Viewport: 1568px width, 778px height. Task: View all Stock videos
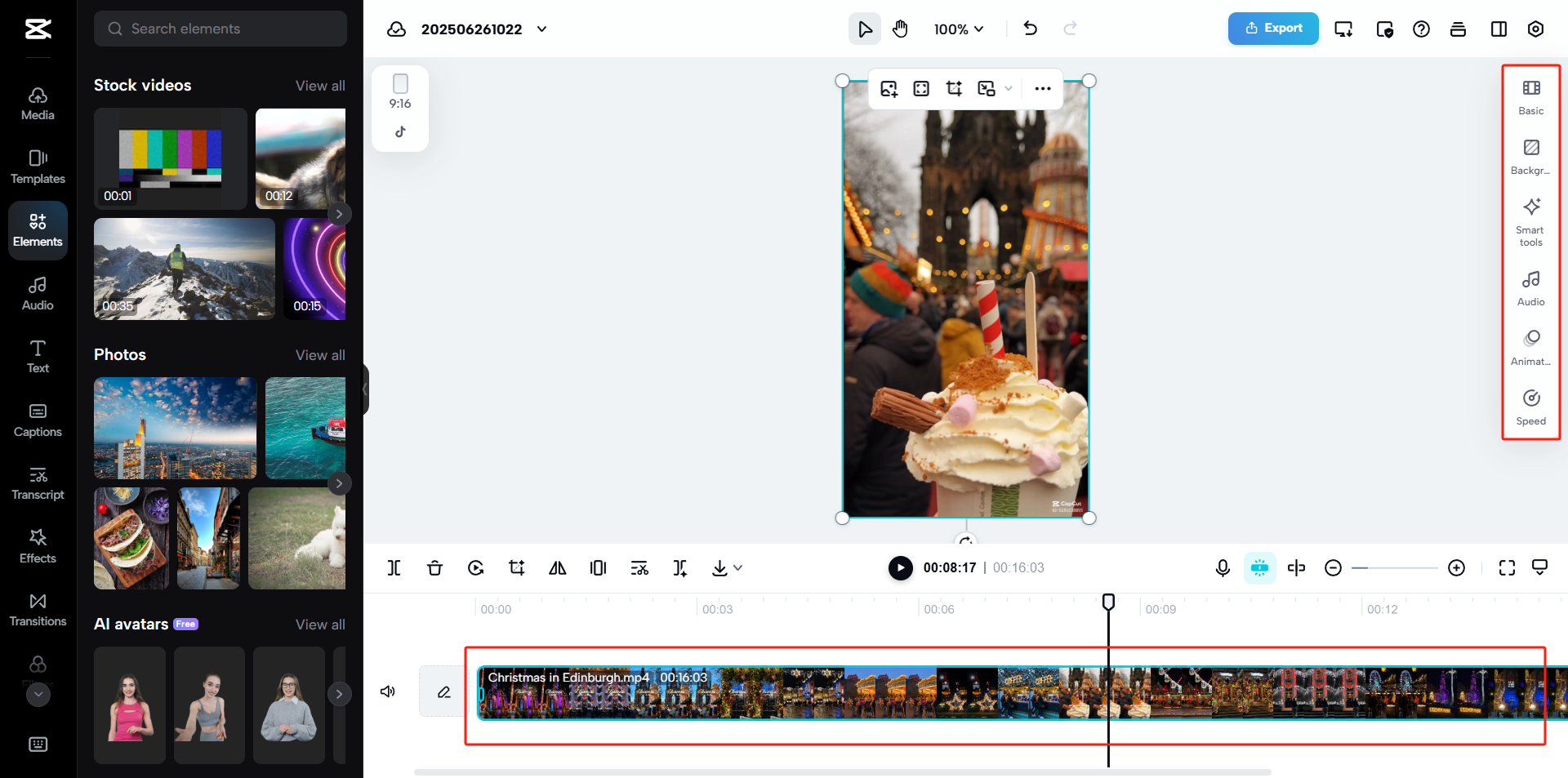pos(320,85)
